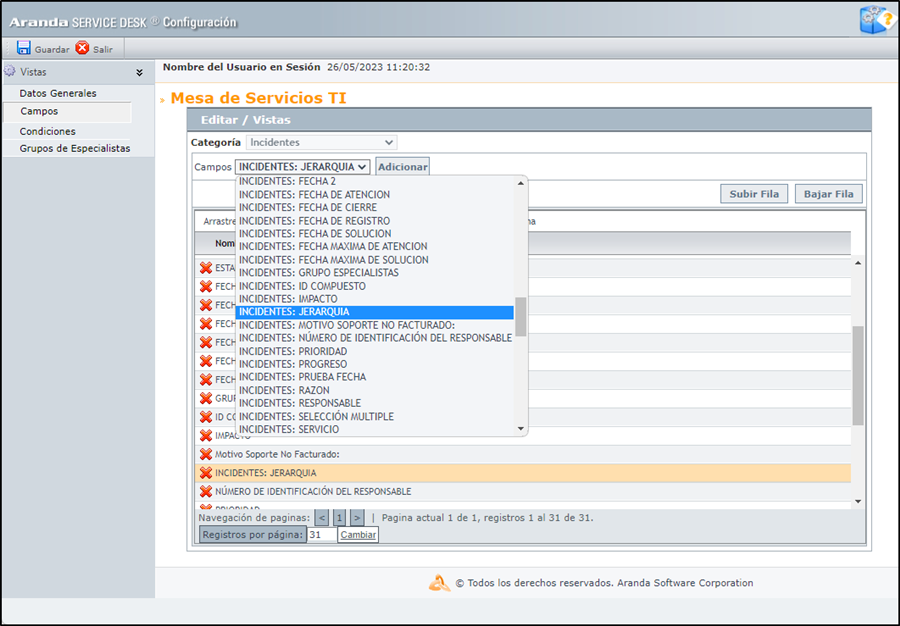Delete the ESTA row with red X
This screenshot has width=900, height=626.
[205, 268]
